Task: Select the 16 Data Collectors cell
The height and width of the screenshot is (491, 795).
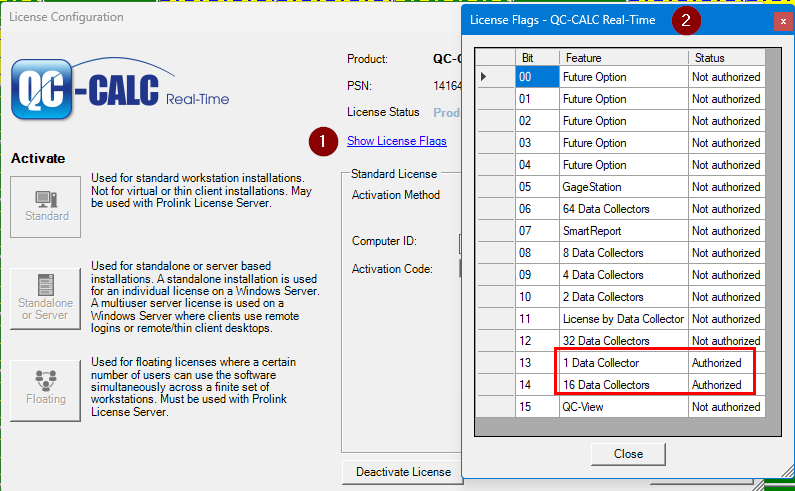Action: pos(624,384)
